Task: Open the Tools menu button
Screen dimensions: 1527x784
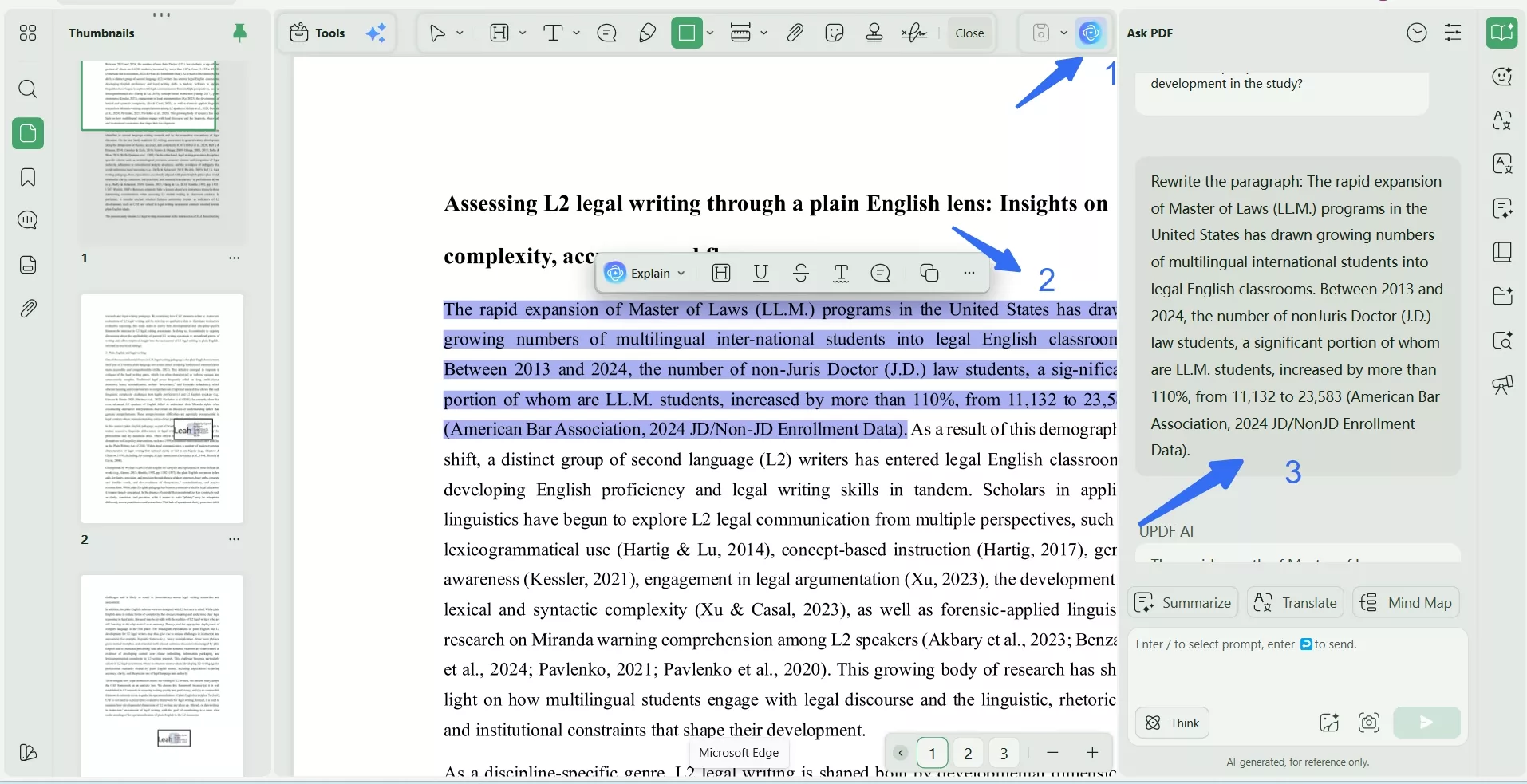Action: [x=318, y=33]
